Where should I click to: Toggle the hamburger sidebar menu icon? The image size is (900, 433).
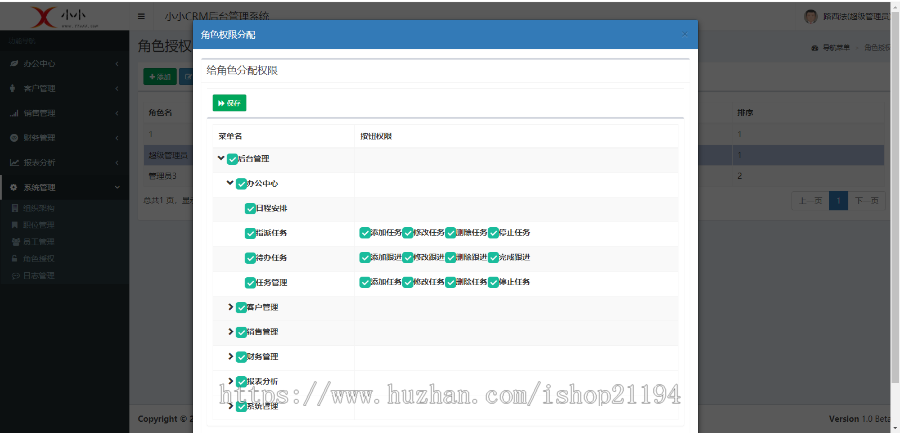click(141, 16)
